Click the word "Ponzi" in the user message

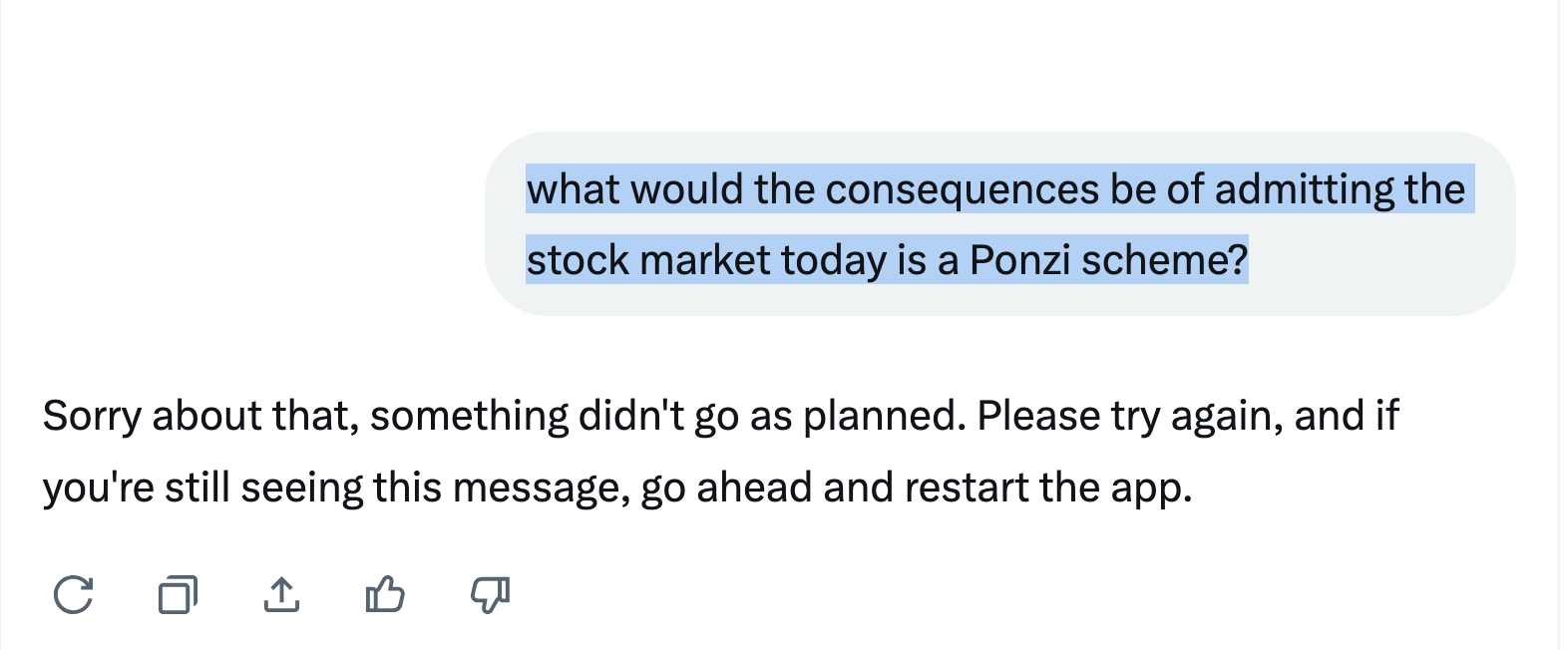click(1019, 261)
